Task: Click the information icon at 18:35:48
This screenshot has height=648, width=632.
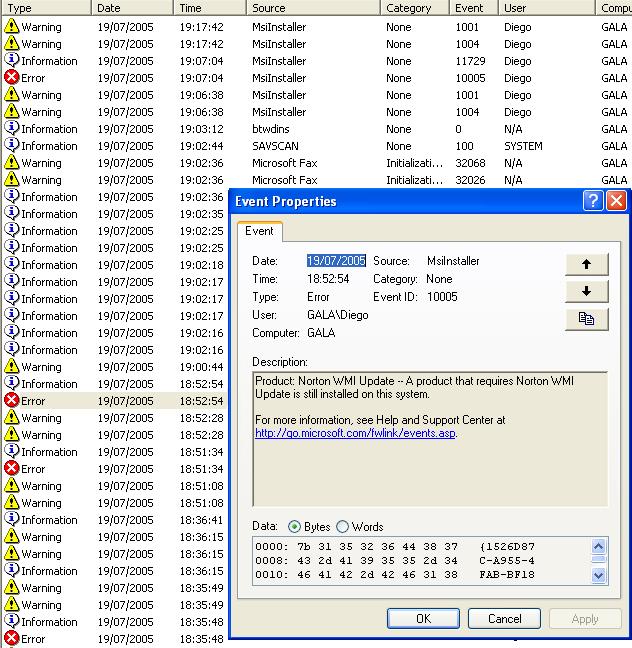Action: click(12, 622)
